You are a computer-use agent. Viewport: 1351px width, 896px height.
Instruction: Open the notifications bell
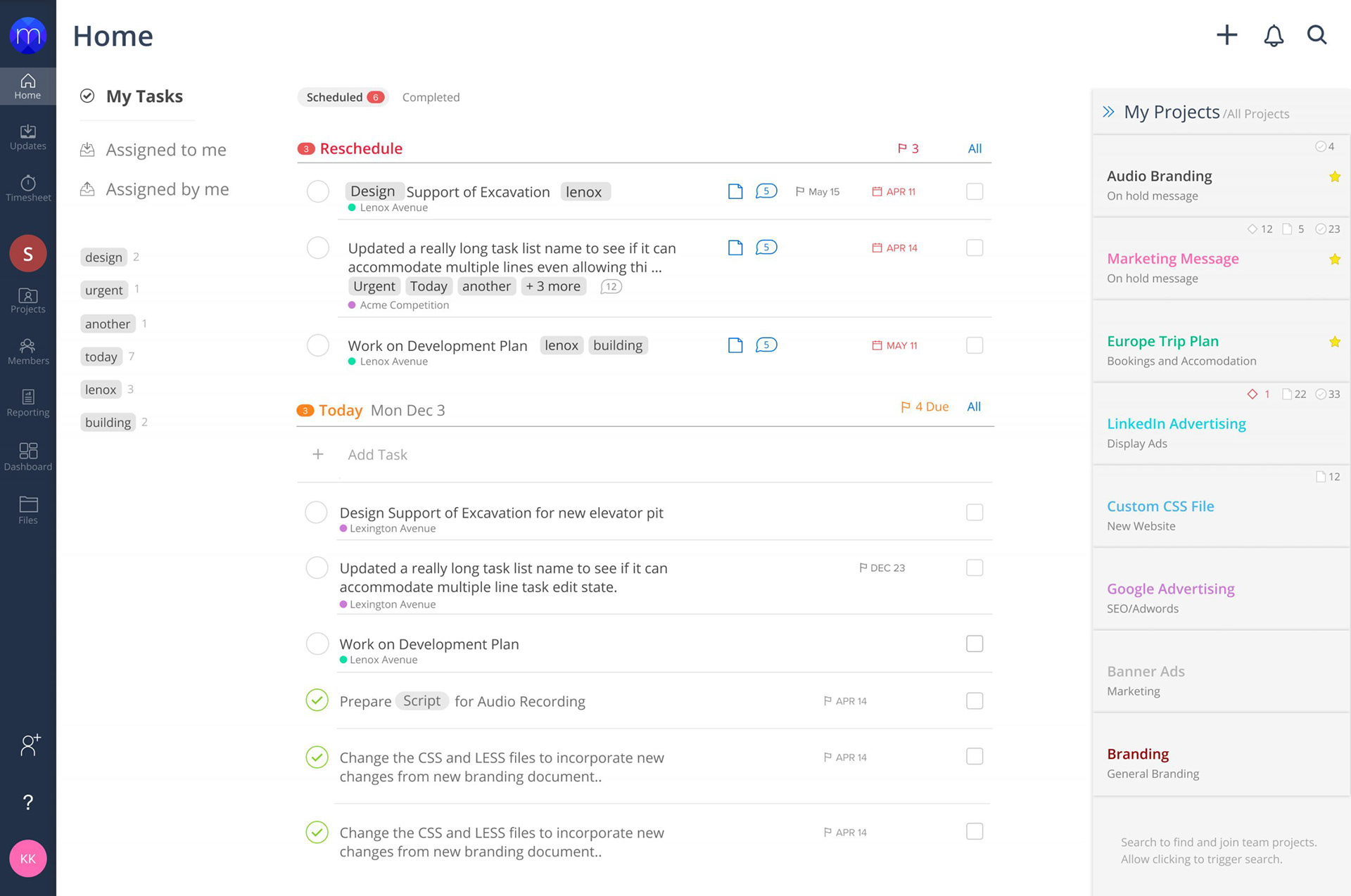click(1274, 35)
